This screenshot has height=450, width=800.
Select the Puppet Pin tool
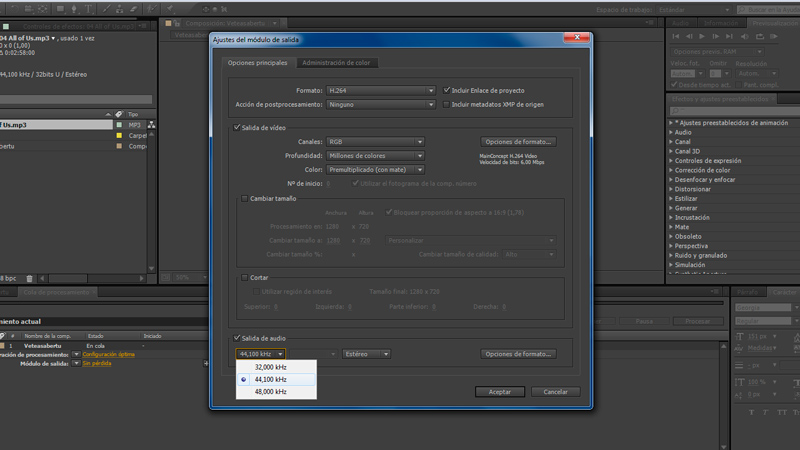[170, 9]
